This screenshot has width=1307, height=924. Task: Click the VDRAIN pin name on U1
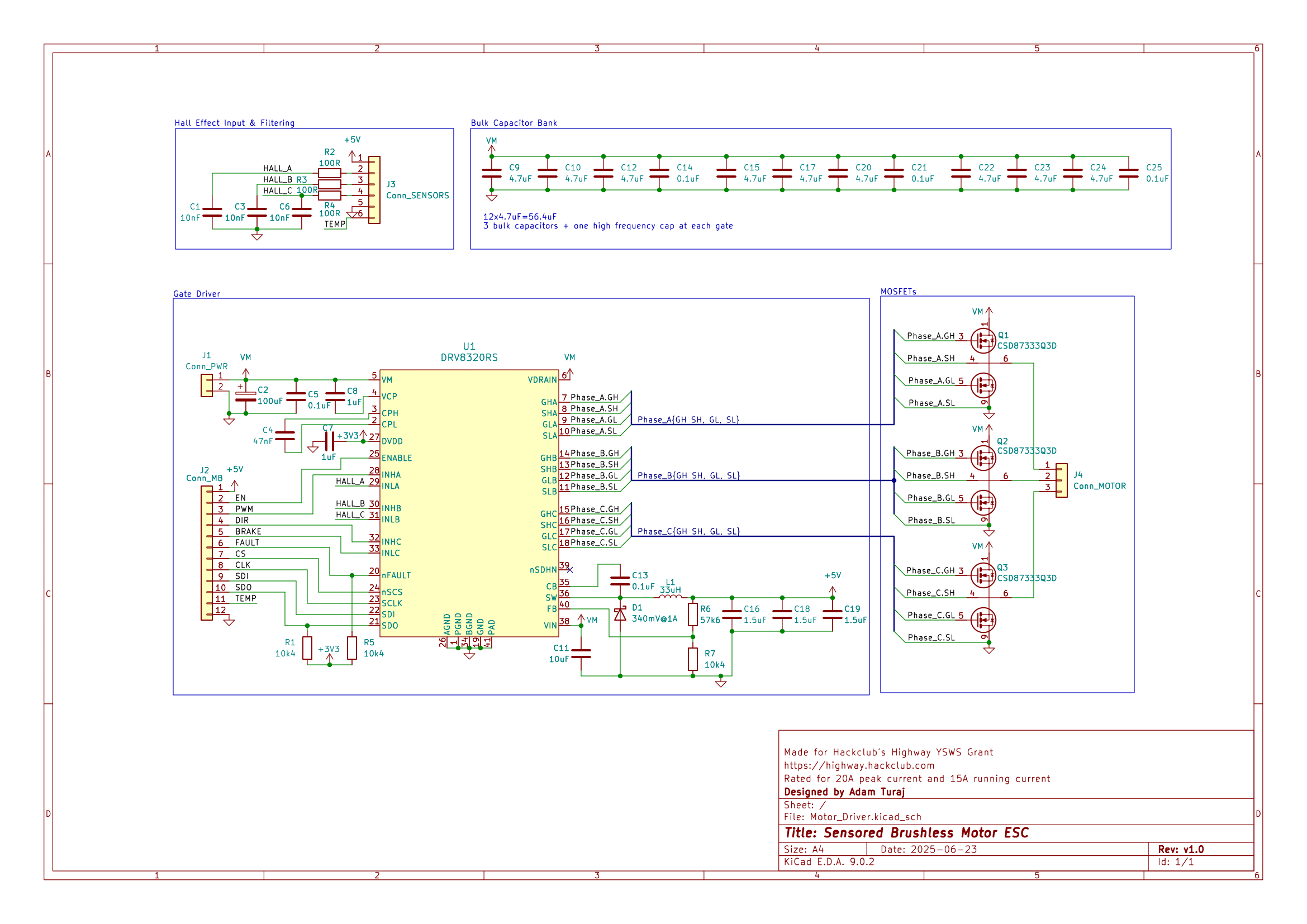click(542, 380)
